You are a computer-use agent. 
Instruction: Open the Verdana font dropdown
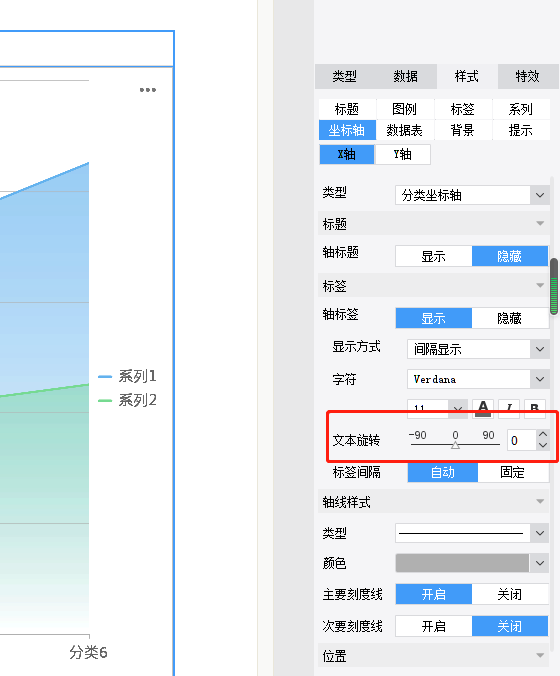click(478, 379)
